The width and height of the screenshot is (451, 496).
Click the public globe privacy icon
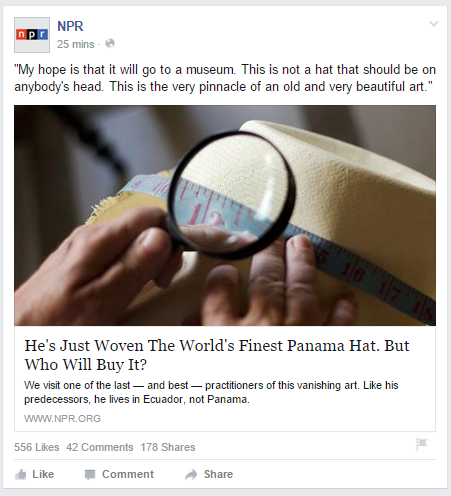click(x=110, y=44)
